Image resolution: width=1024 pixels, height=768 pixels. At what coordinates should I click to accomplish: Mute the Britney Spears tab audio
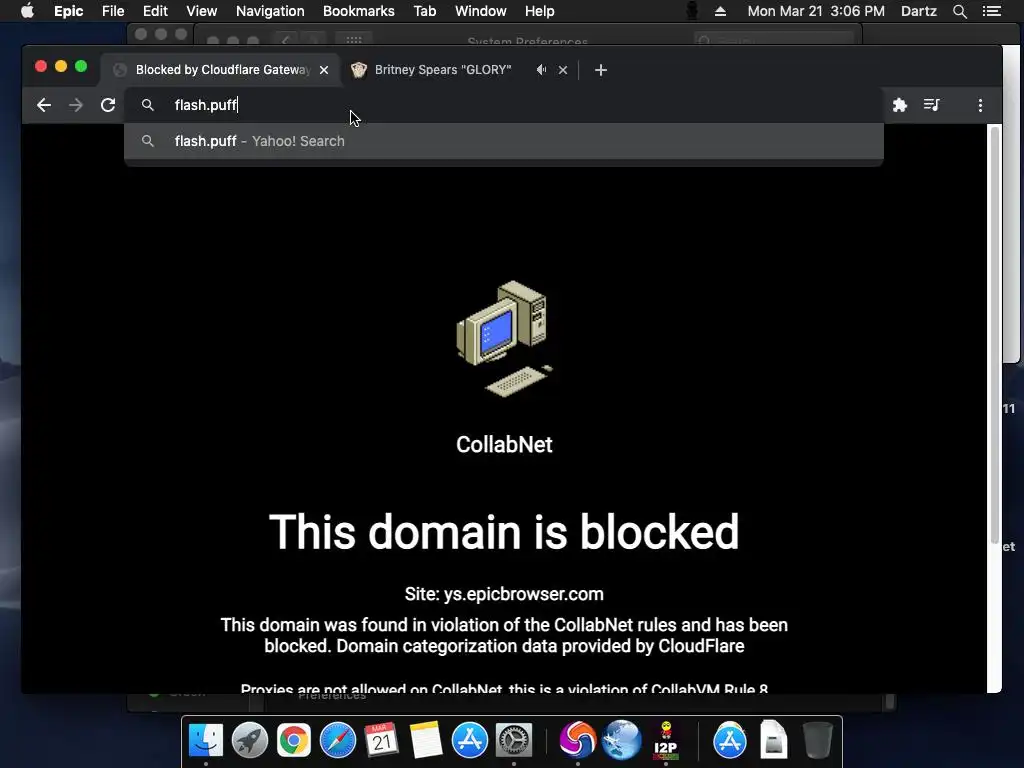tap(541, 70)
